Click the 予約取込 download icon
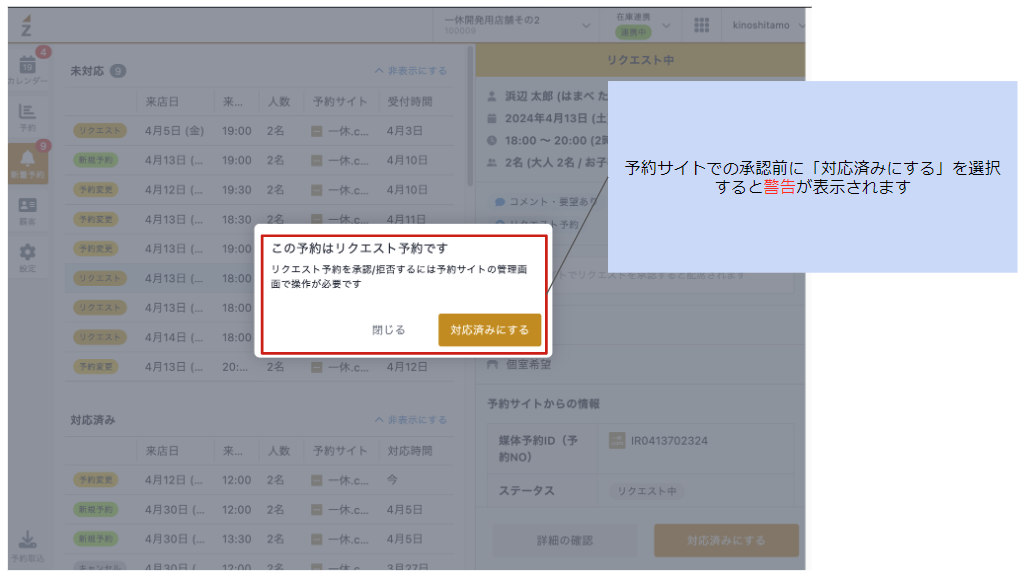 pyautogui.click(x=27, y=546)
